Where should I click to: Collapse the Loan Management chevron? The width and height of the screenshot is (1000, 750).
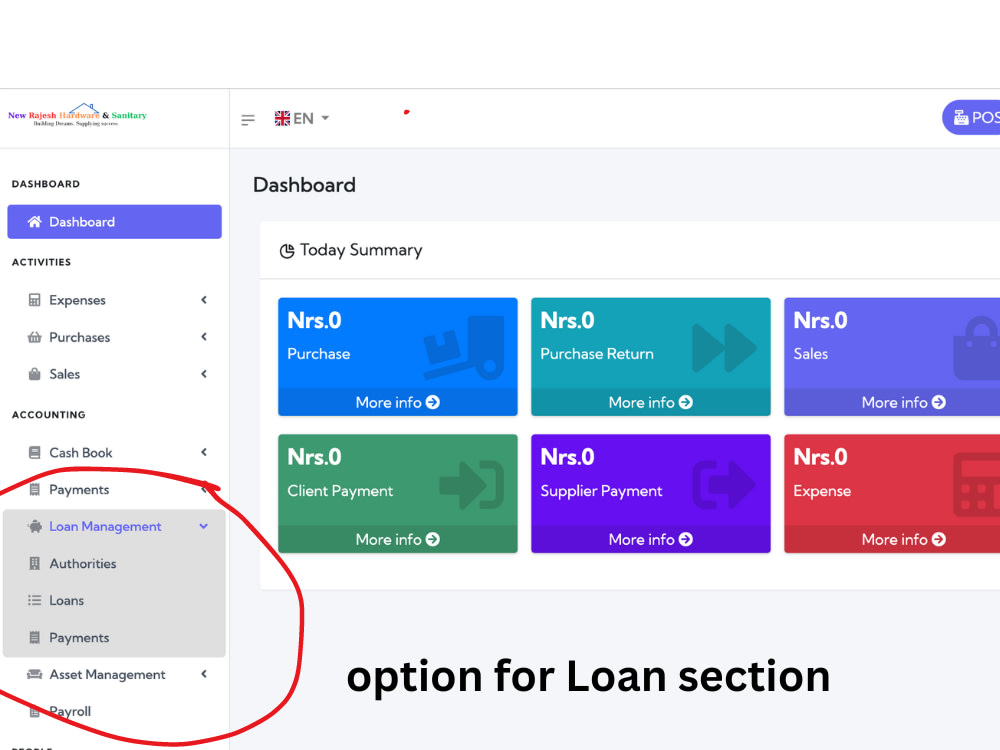(x=204, y=526)
